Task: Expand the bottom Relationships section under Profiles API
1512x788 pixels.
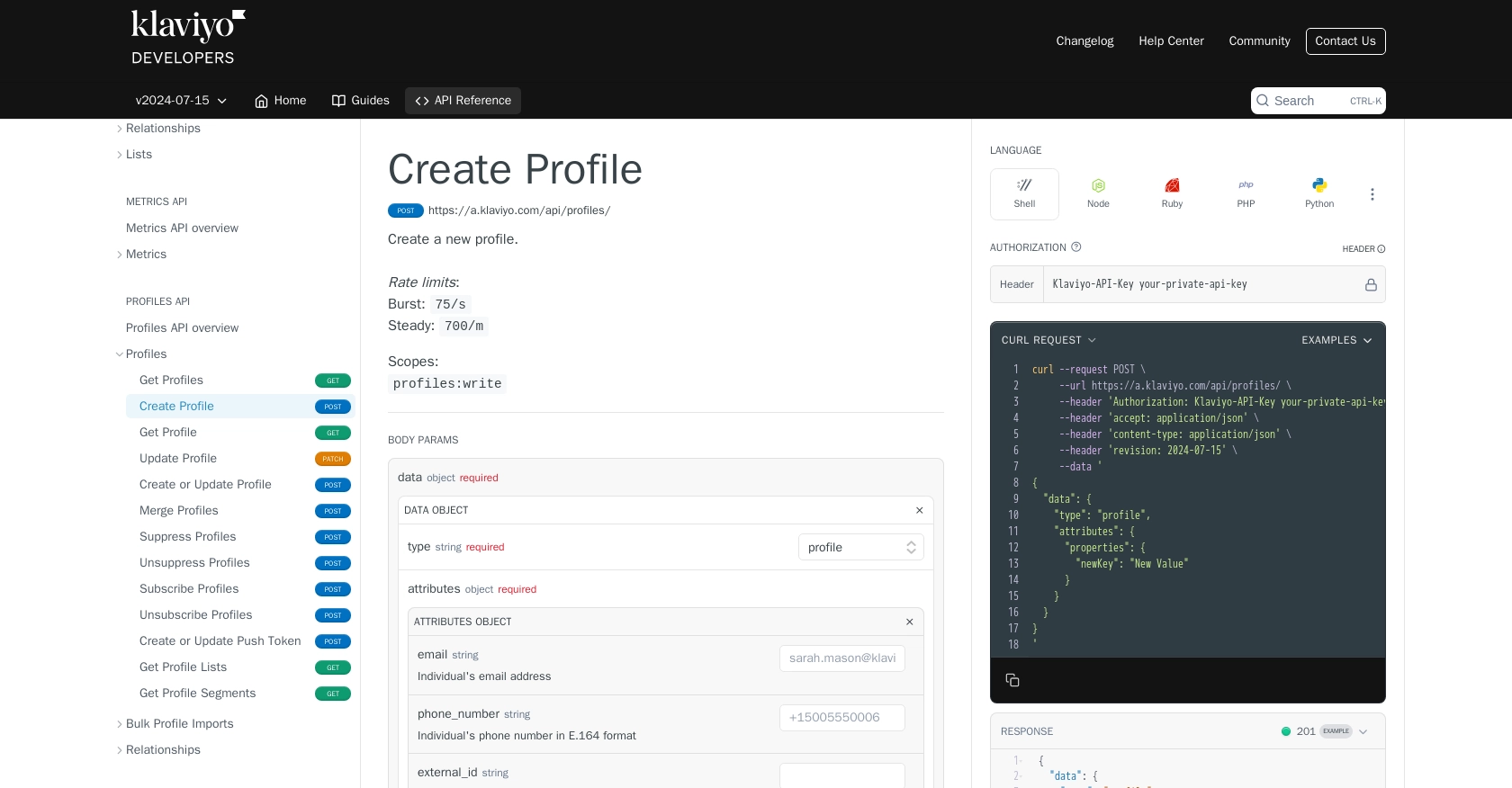Action: coord(120,750)
